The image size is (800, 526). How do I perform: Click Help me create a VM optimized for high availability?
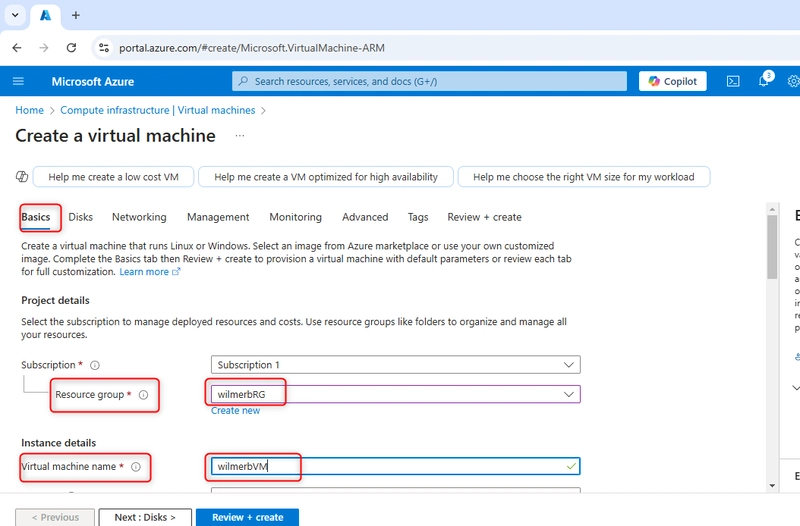[x=326, y=177]
